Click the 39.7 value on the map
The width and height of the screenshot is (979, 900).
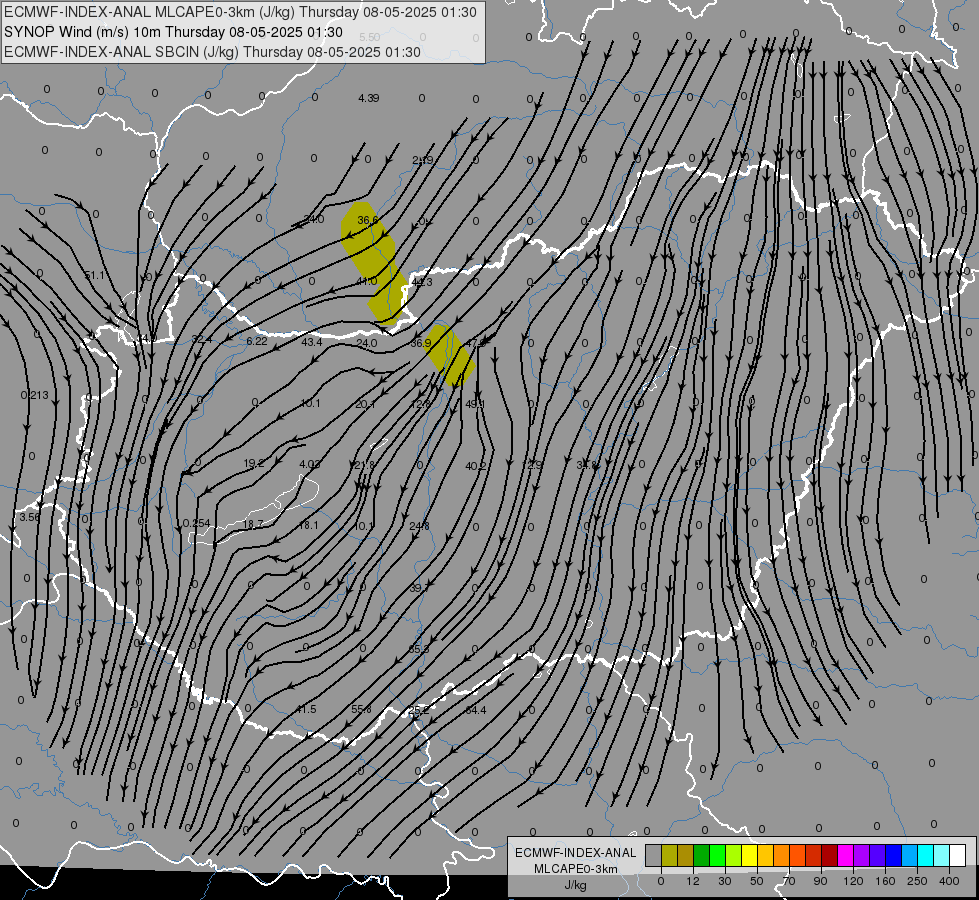(x=420, y=588)
